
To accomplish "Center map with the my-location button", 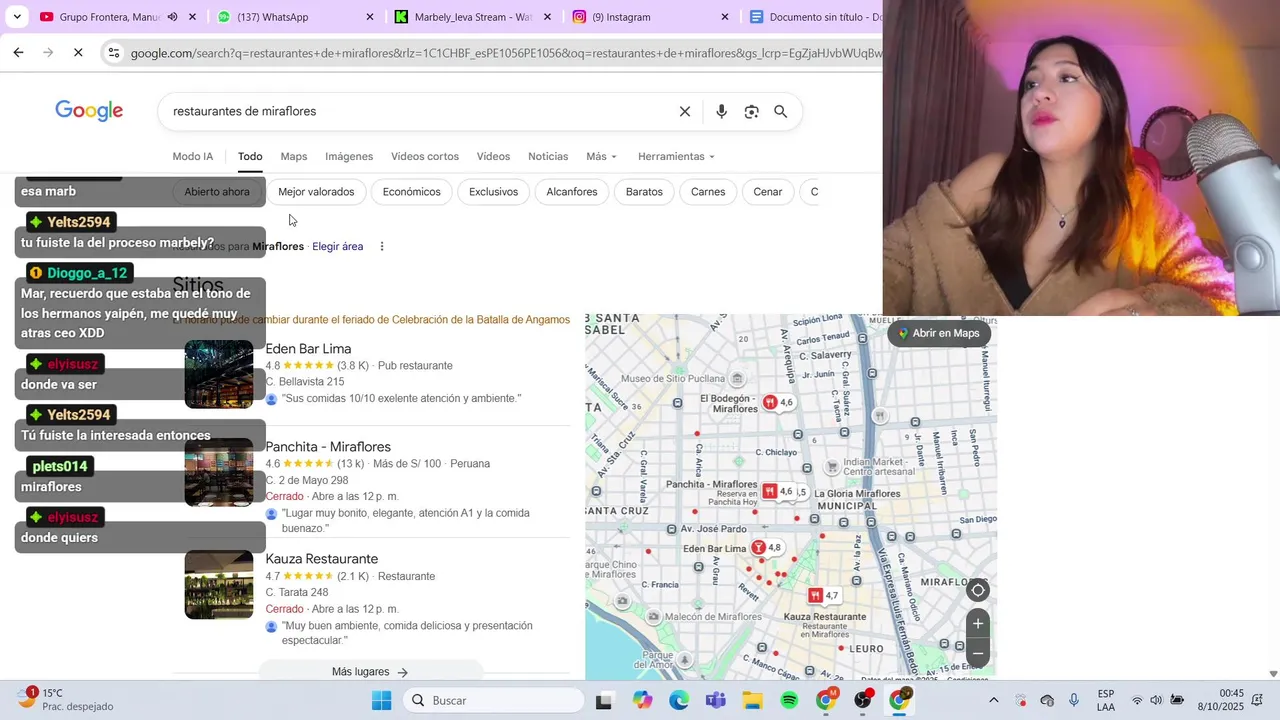I will tap(978, 590).
